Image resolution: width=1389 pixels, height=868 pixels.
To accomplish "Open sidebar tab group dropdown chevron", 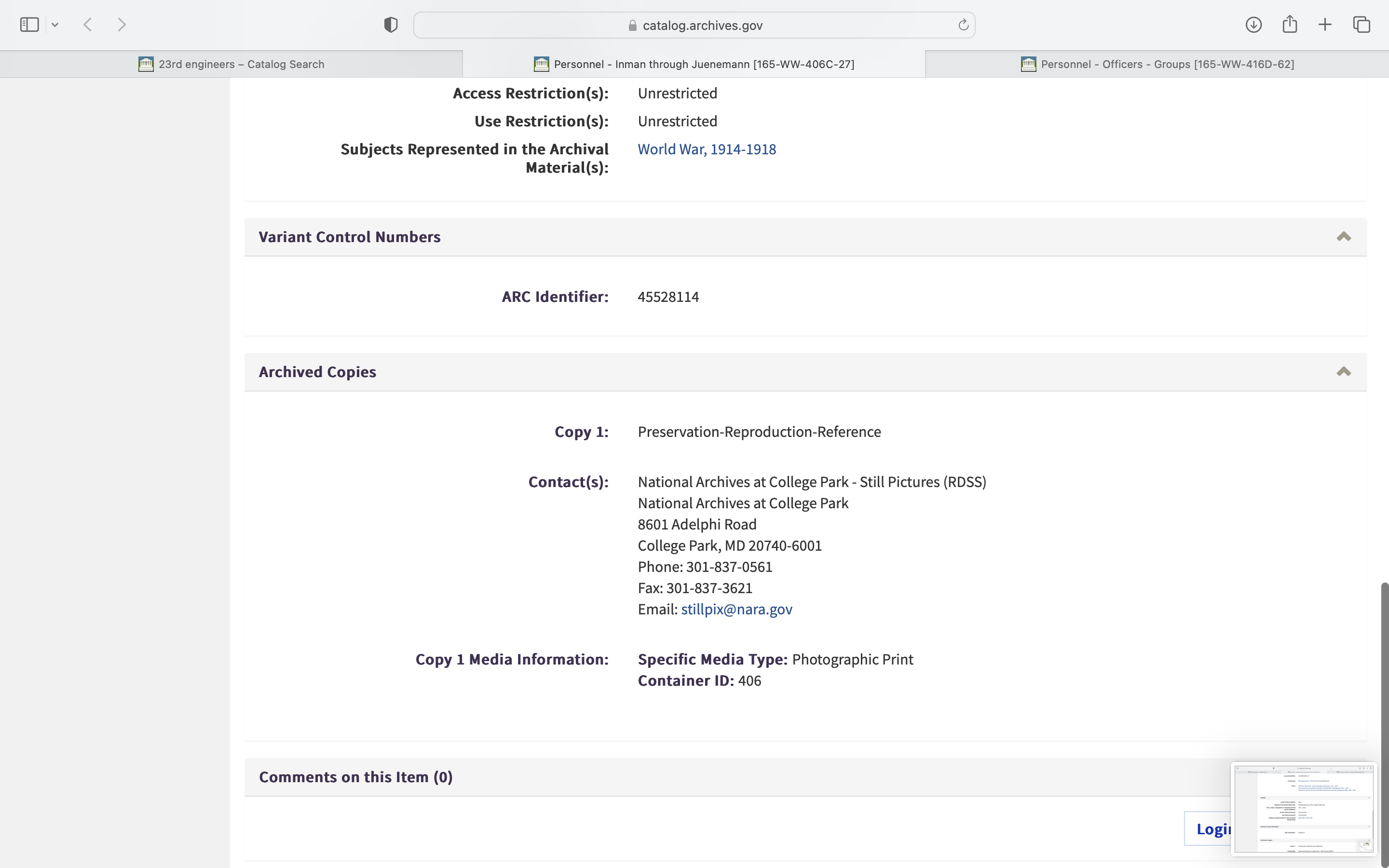I will click(x=55, y=25).
